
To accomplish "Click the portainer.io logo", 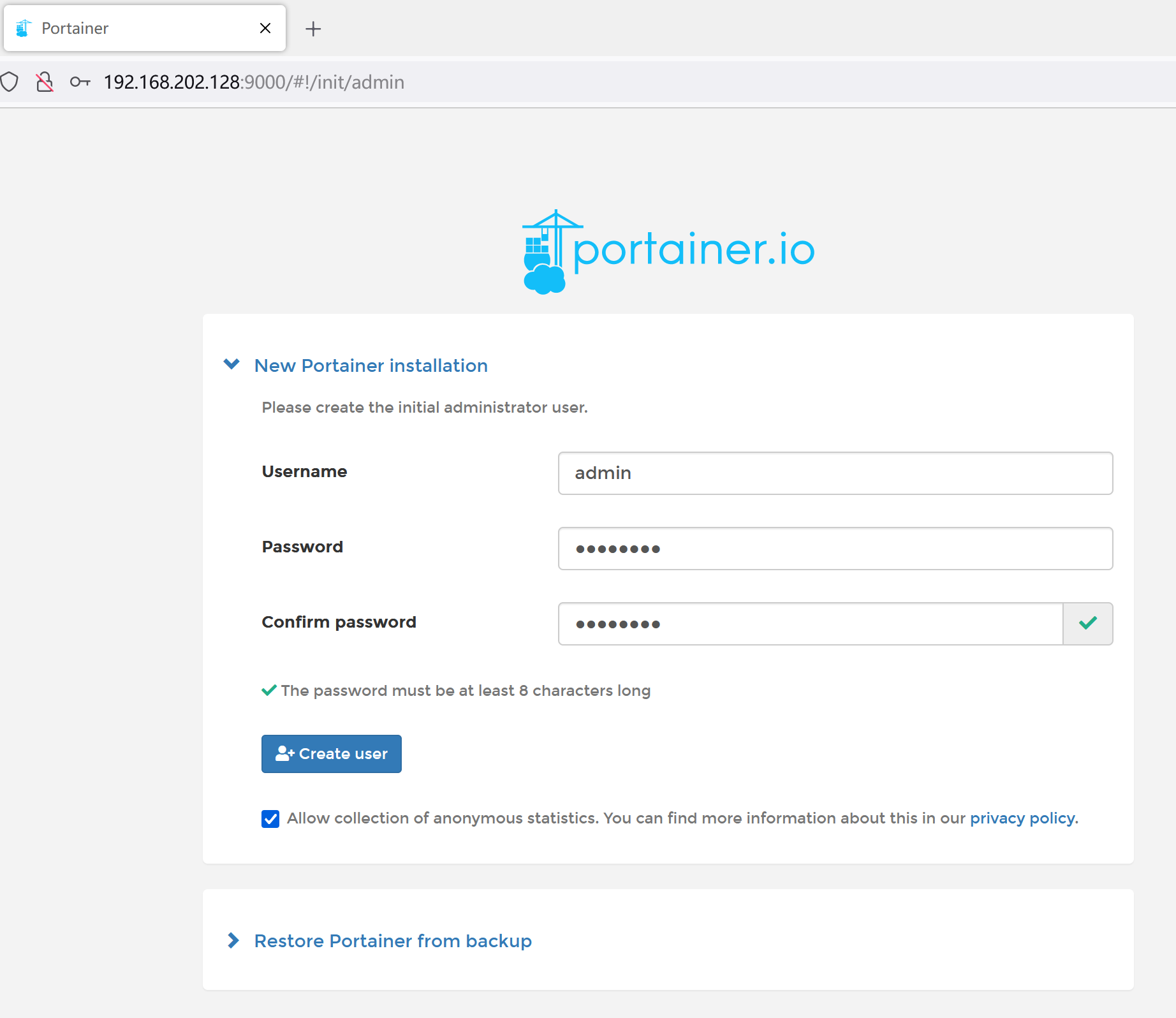I will tap(668, 251).
